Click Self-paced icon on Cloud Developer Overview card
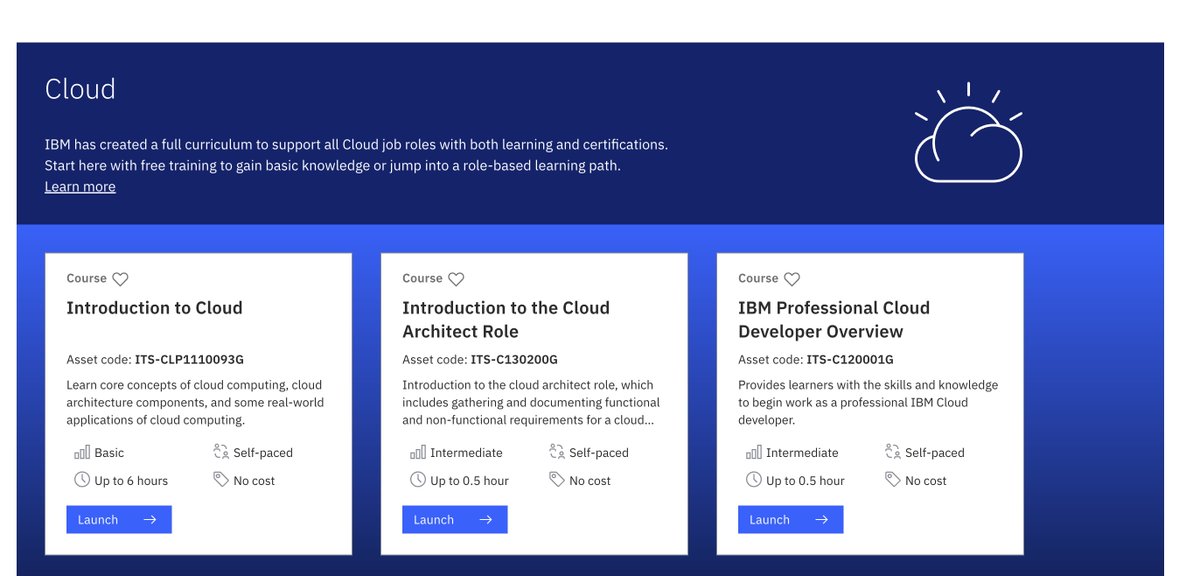1200x576 pixels. [893, 452]
